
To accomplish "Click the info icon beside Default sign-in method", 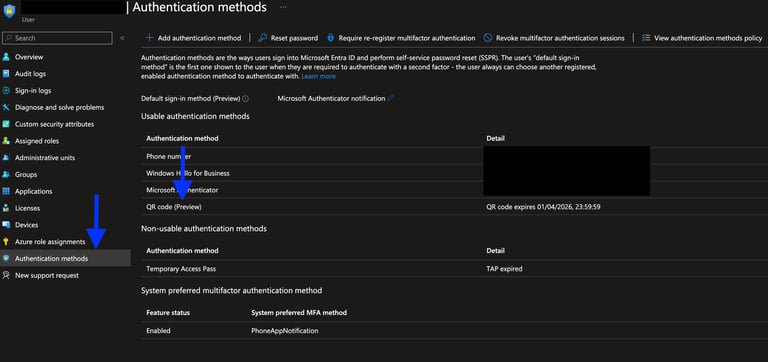I will click(x=245, y=98).
